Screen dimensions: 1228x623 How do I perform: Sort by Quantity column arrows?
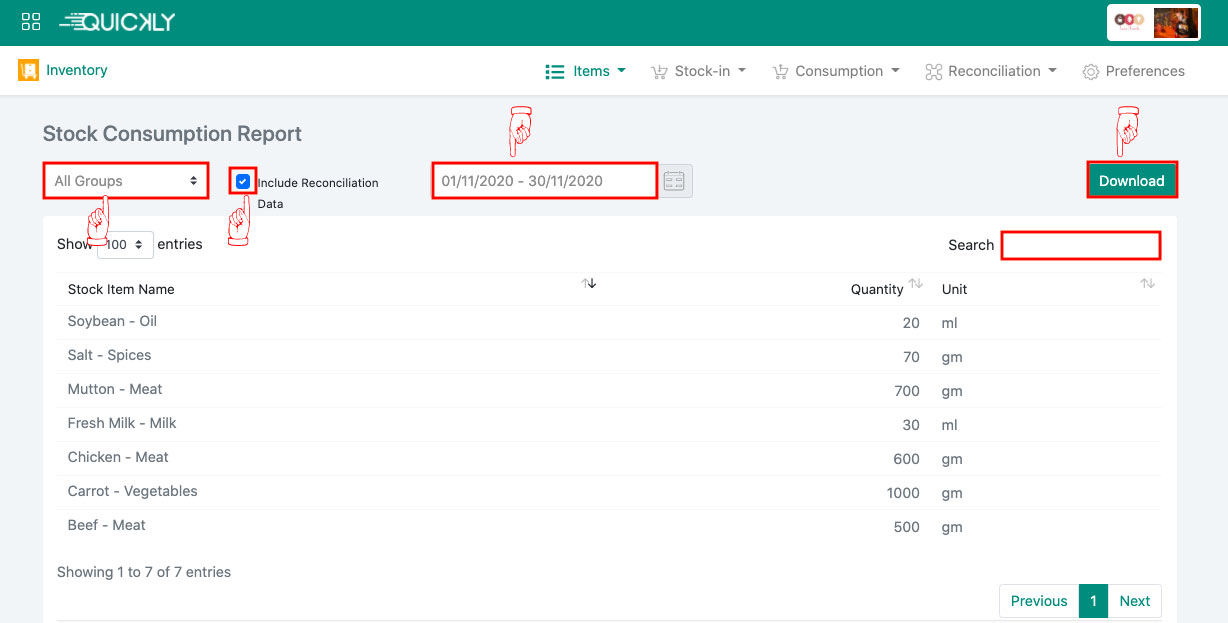(x=915, y=284)
